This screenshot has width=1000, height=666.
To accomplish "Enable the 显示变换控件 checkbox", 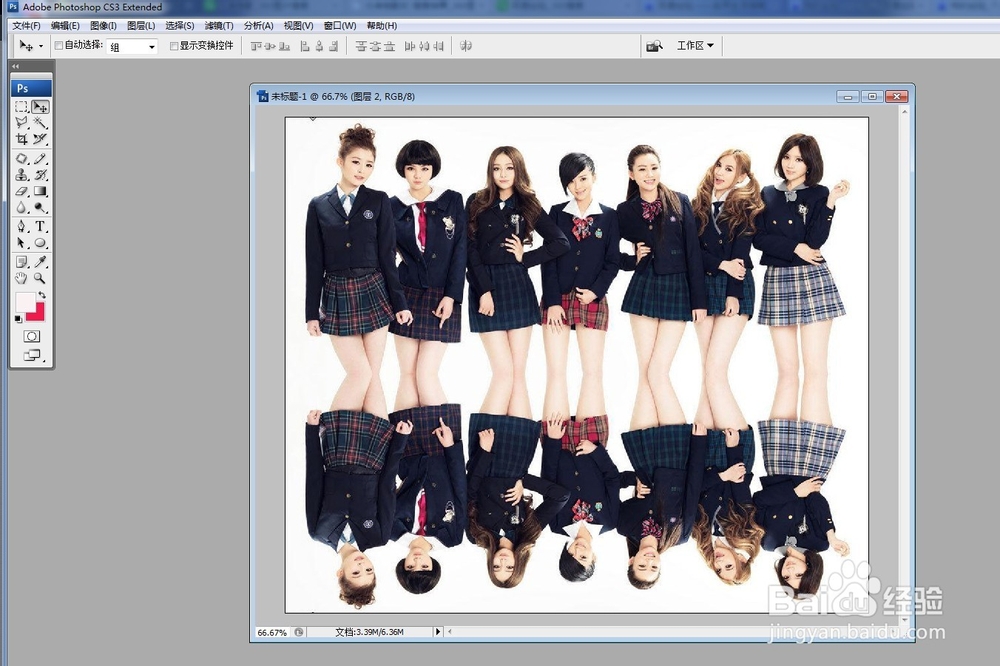I will [173, 46].
